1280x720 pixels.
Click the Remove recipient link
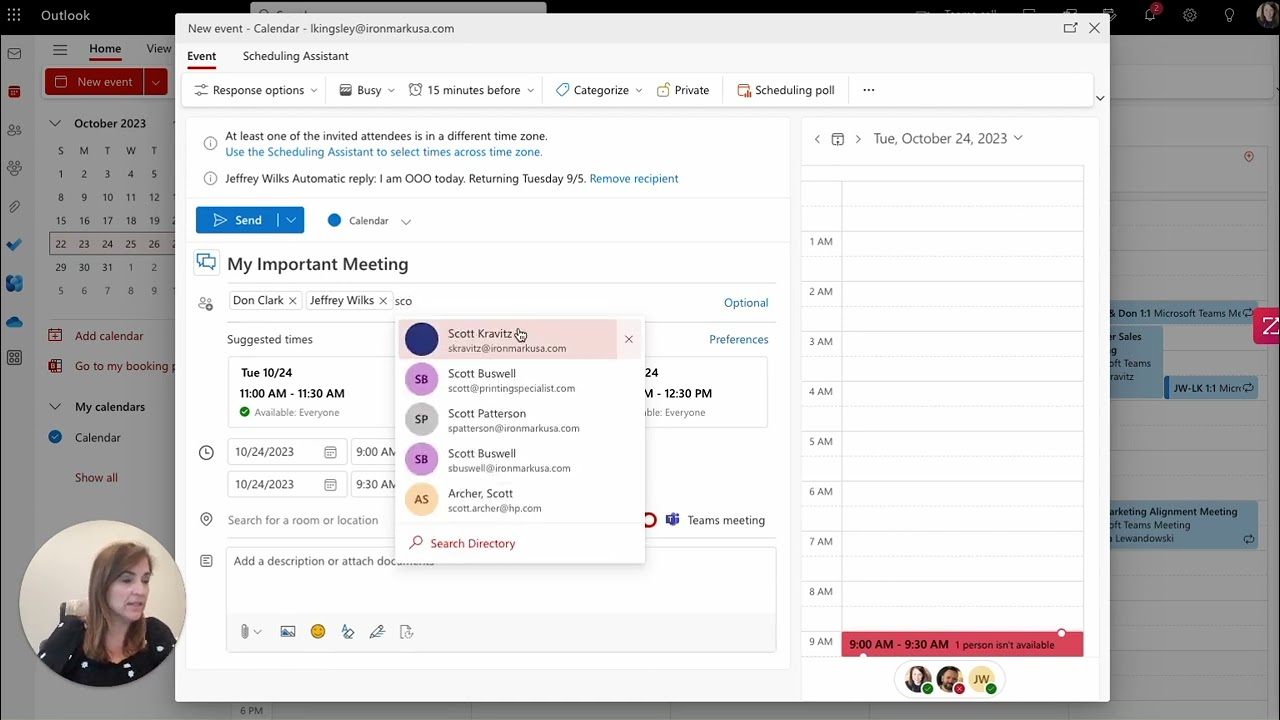point(634,178)
